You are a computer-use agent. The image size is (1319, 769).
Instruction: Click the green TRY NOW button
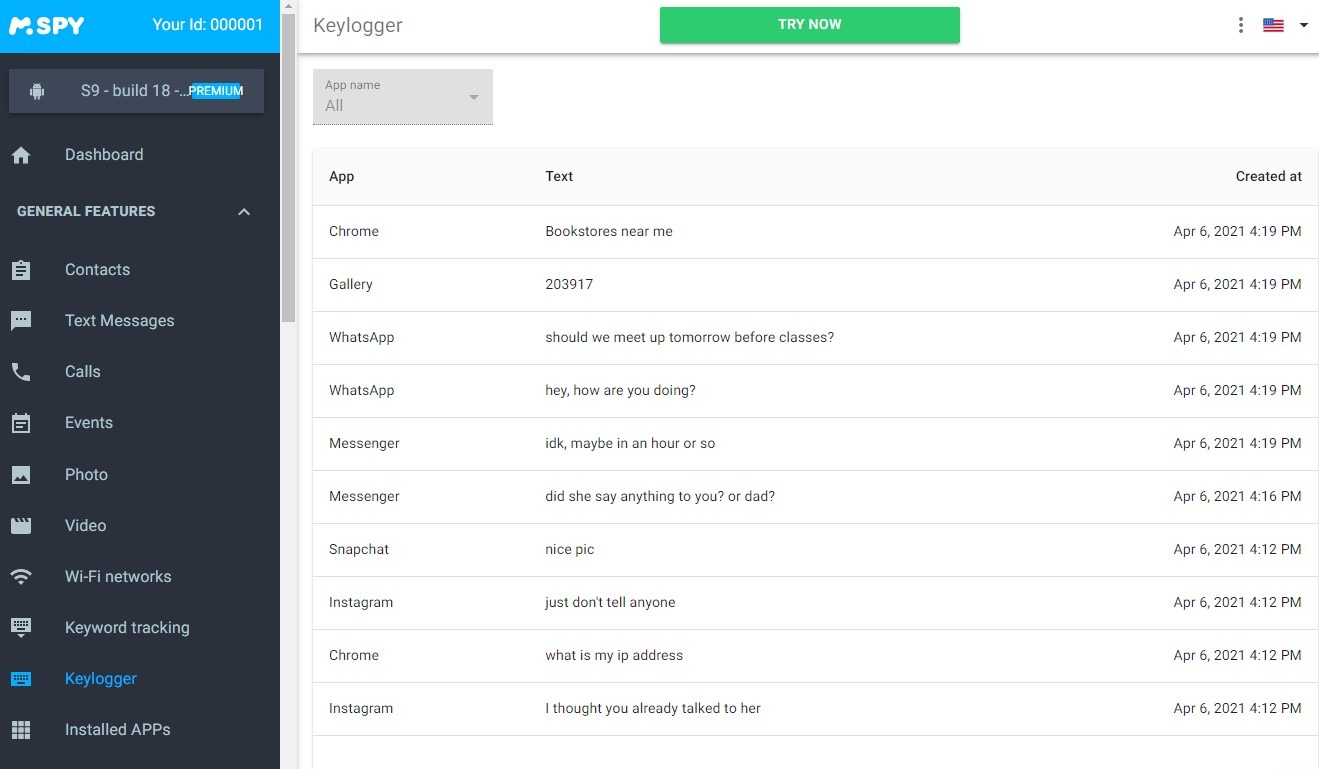coord(809,25)
